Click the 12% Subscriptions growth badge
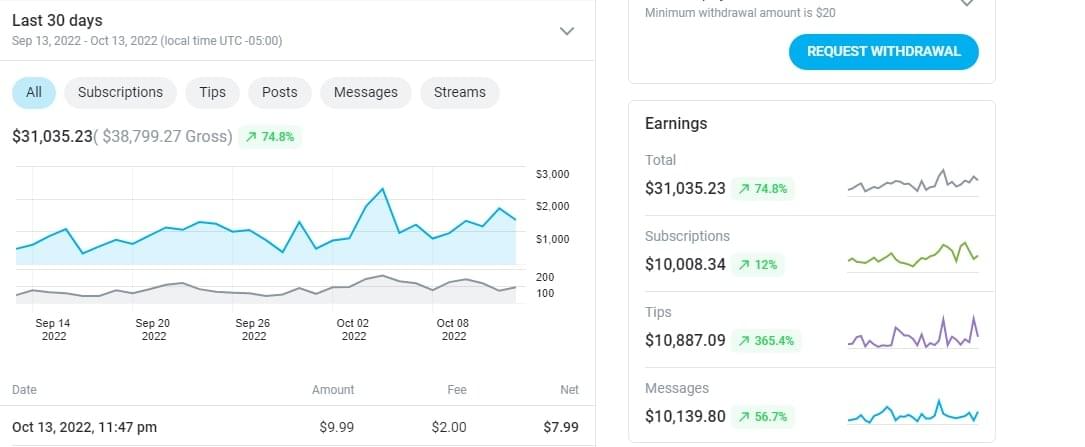Screen dimensions: 1085x447 coord(758,265)
